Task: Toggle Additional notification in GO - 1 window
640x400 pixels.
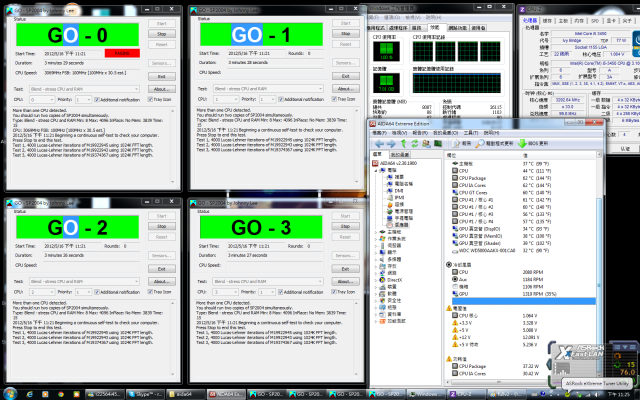Action: 281,99
